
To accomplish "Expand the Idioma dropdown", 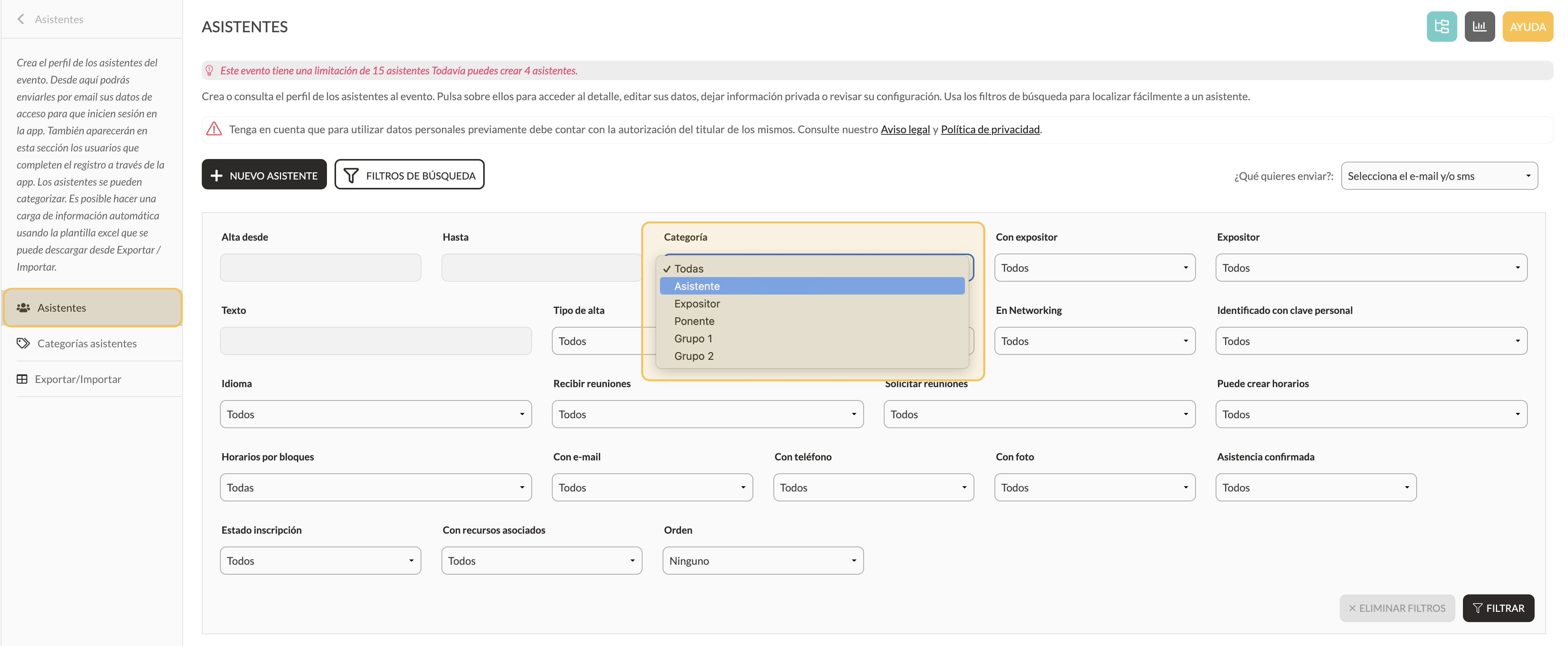I will [376, 414].
